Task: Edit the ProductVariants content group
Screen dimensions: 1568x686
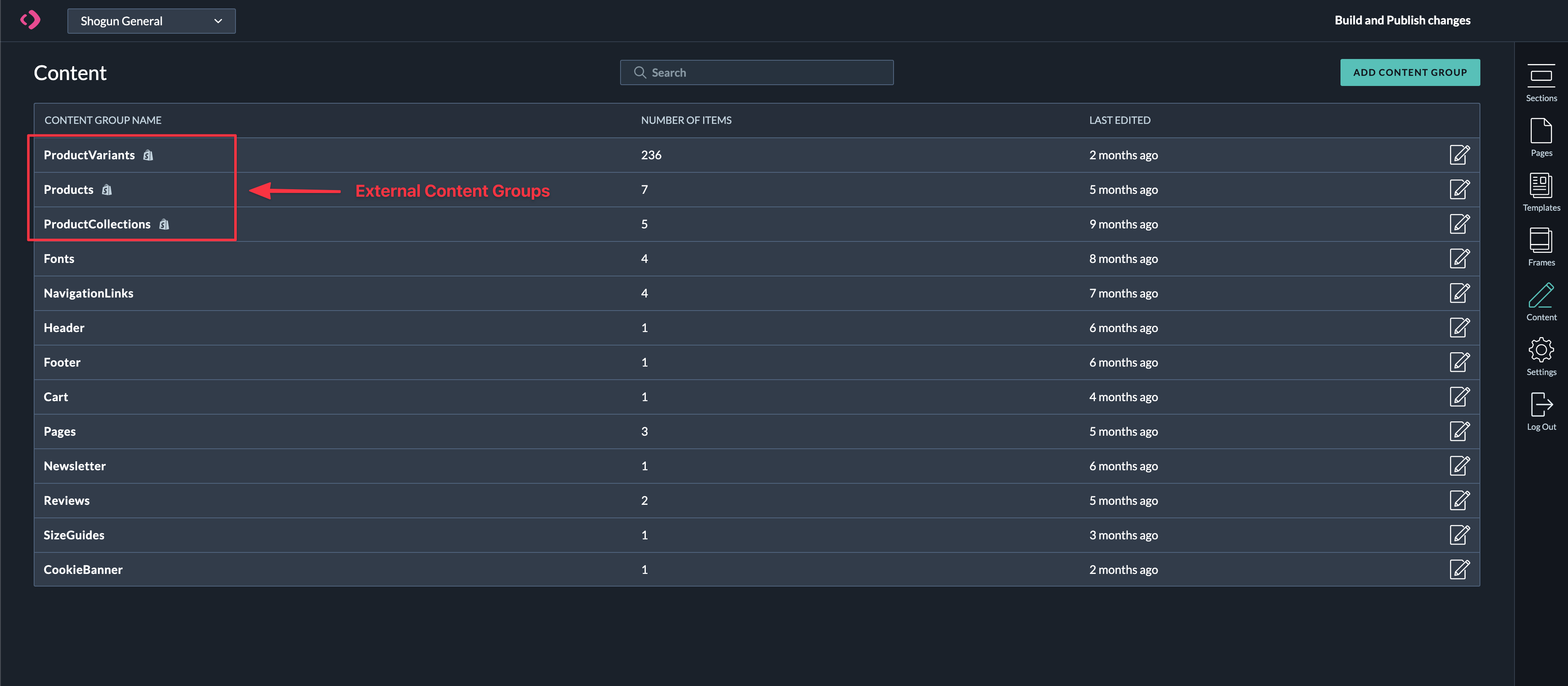Action: (x=1459, y=155)
